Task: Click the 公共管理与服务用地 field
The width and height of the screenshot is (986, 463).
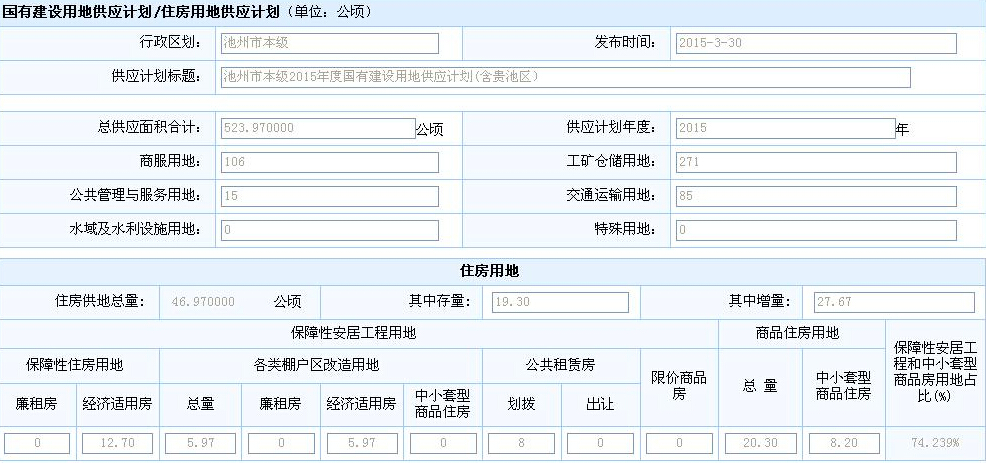Action: click(x=328, y=196)
